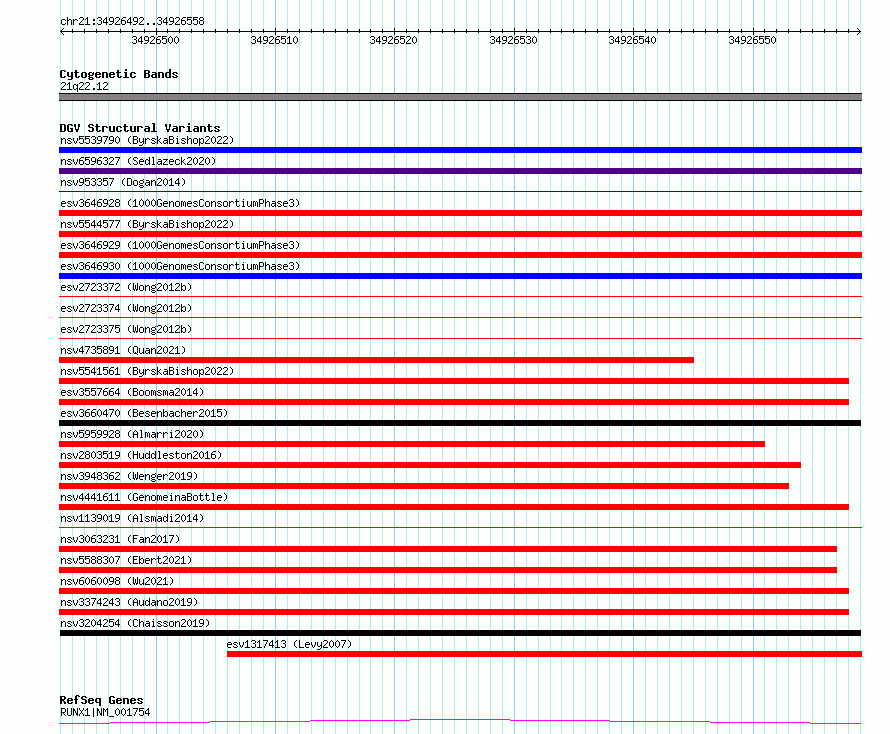Open variant esv3557664 (Boomsma2014)
The width and height of the screenshot is (890, 734).
[132, 392]
